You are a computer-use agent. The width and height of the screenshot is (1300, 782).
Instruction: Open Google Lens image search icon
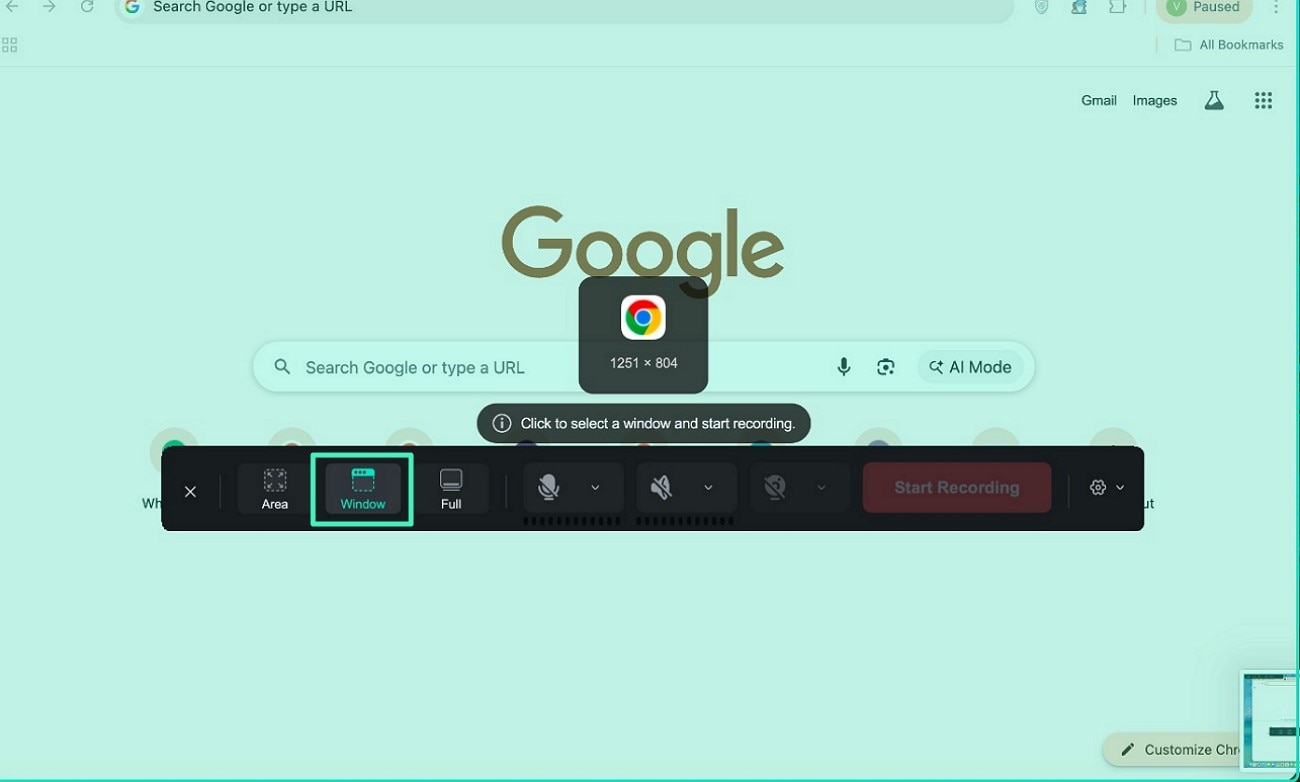pos(886,367)
